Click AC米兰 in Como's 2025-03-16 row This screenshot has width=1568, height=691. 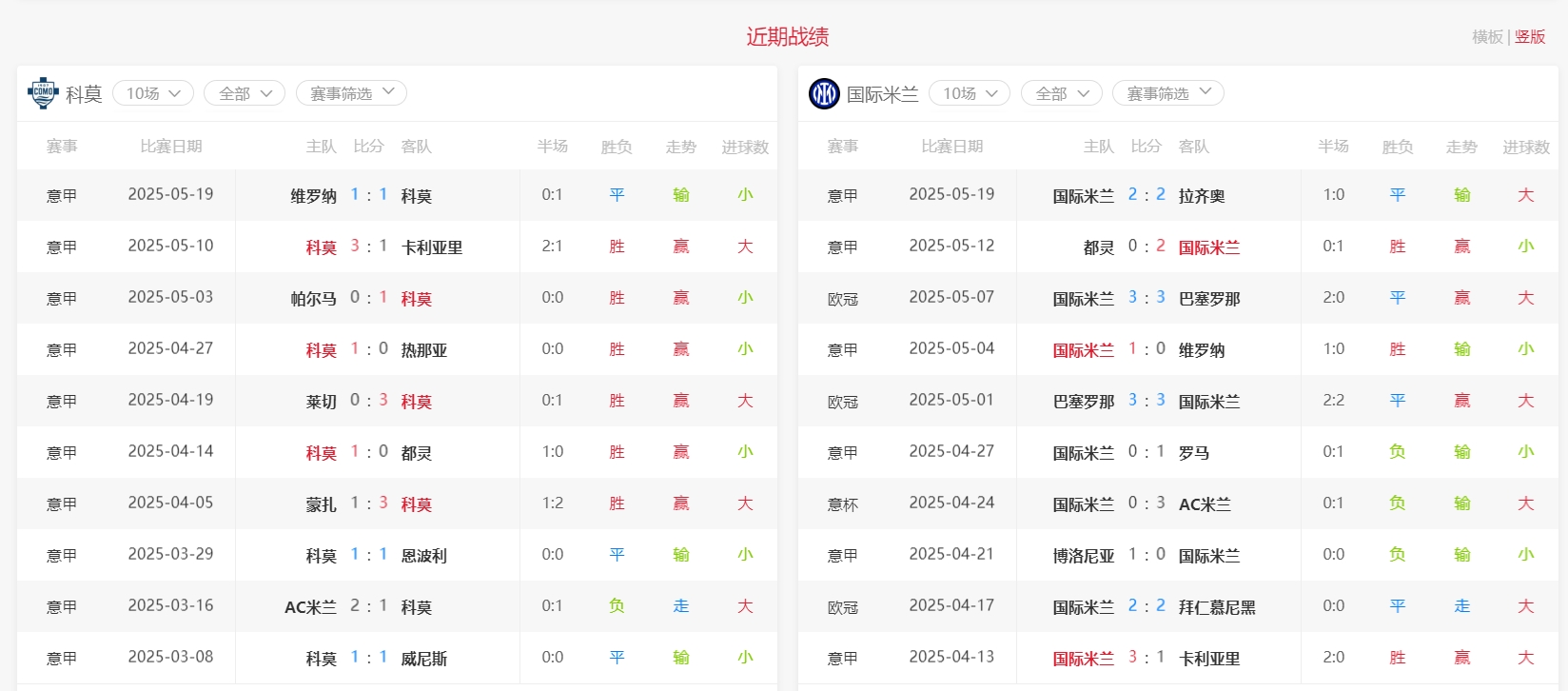(310, 607)
